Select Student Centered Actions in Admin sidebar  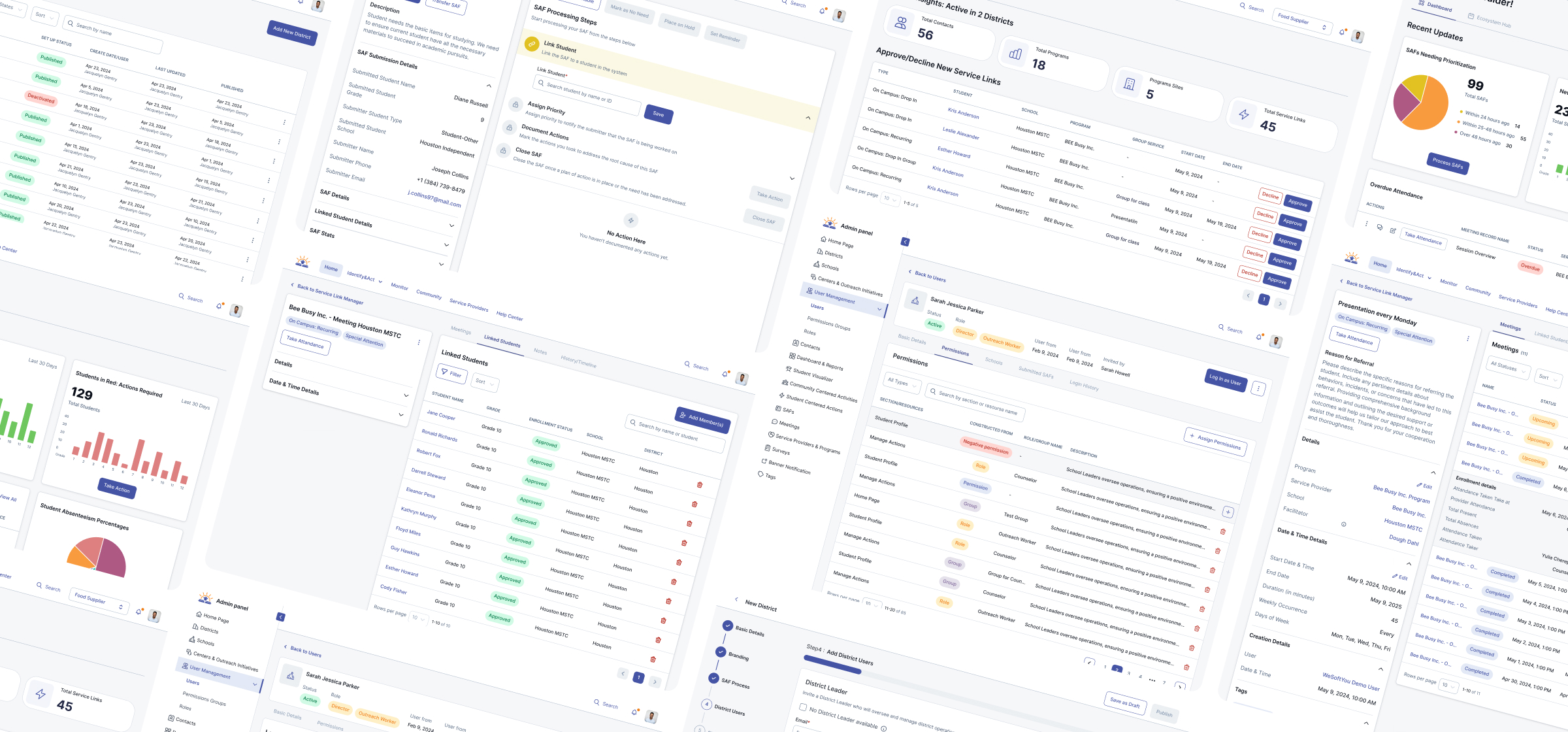click(811, 403)
